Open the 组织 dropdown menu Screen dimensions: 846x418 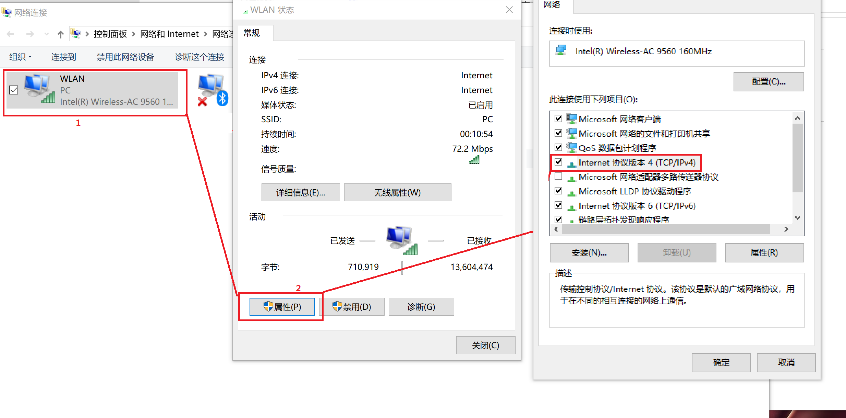coord(21,57)
